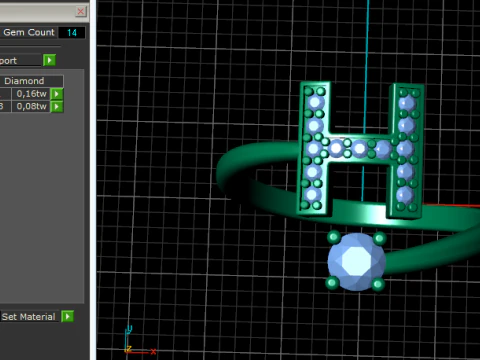Click the Gem Count label
This screenshot has height=360, width=480.
coord(29,32)
